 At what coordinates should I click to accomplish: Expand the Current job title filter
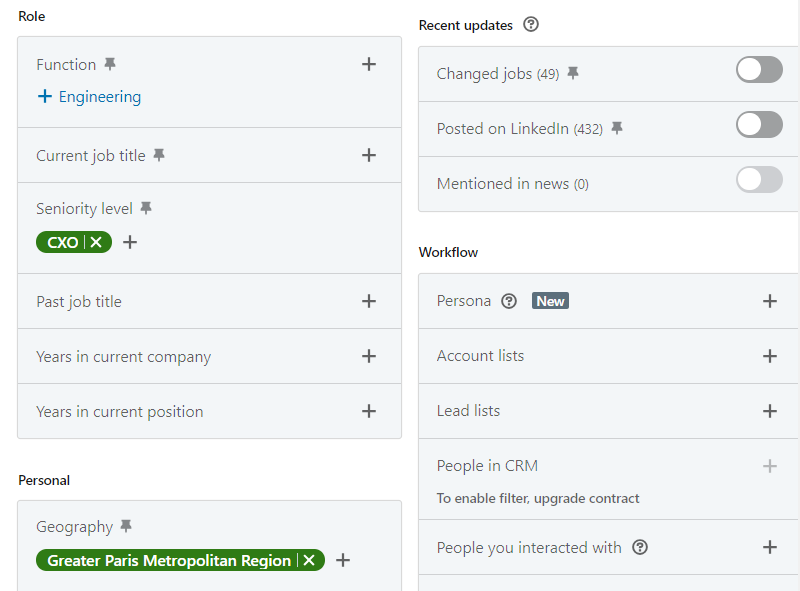(369, 155)
